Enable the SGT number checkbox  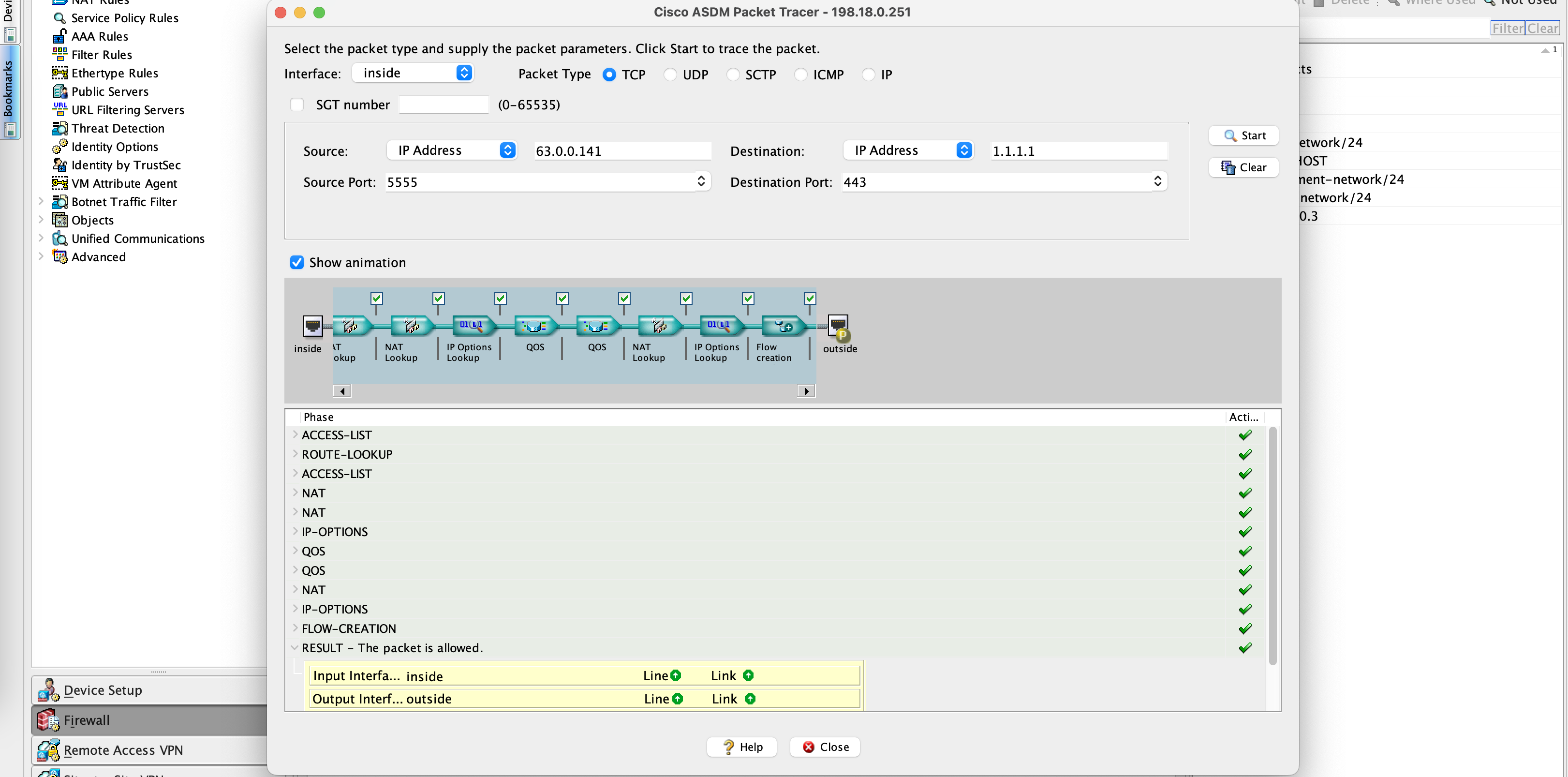(x=297, y=105)
